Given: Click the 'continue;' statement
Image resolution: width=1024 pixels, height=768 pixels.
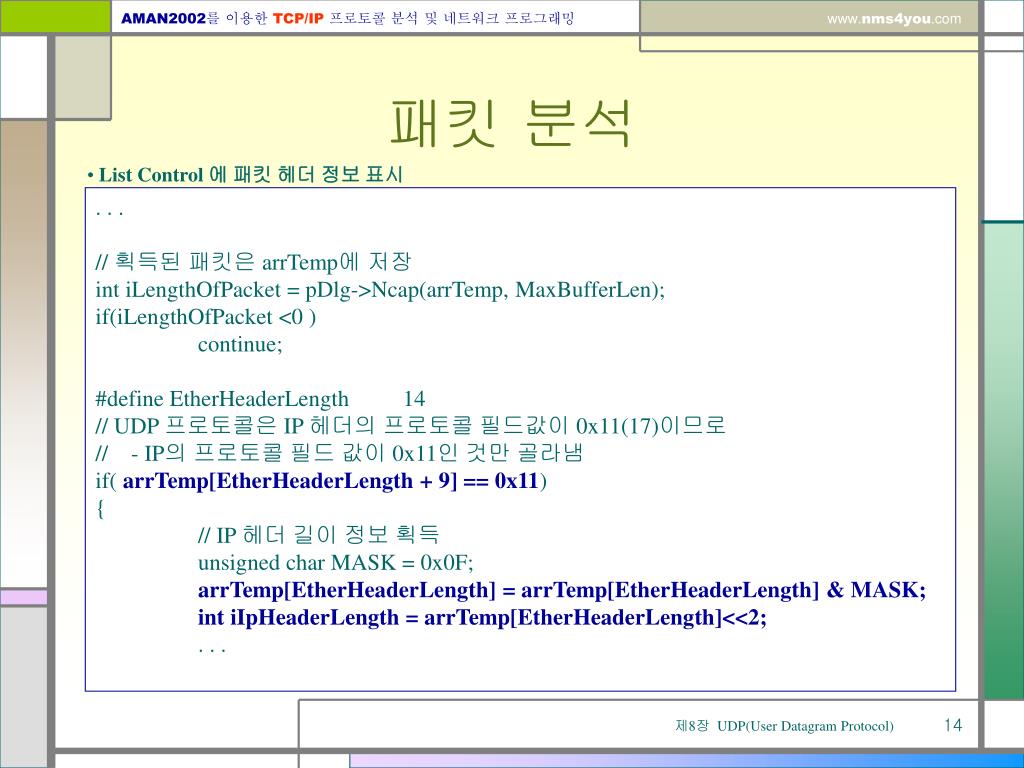Looking at the screenshot, I should point(240,344).
